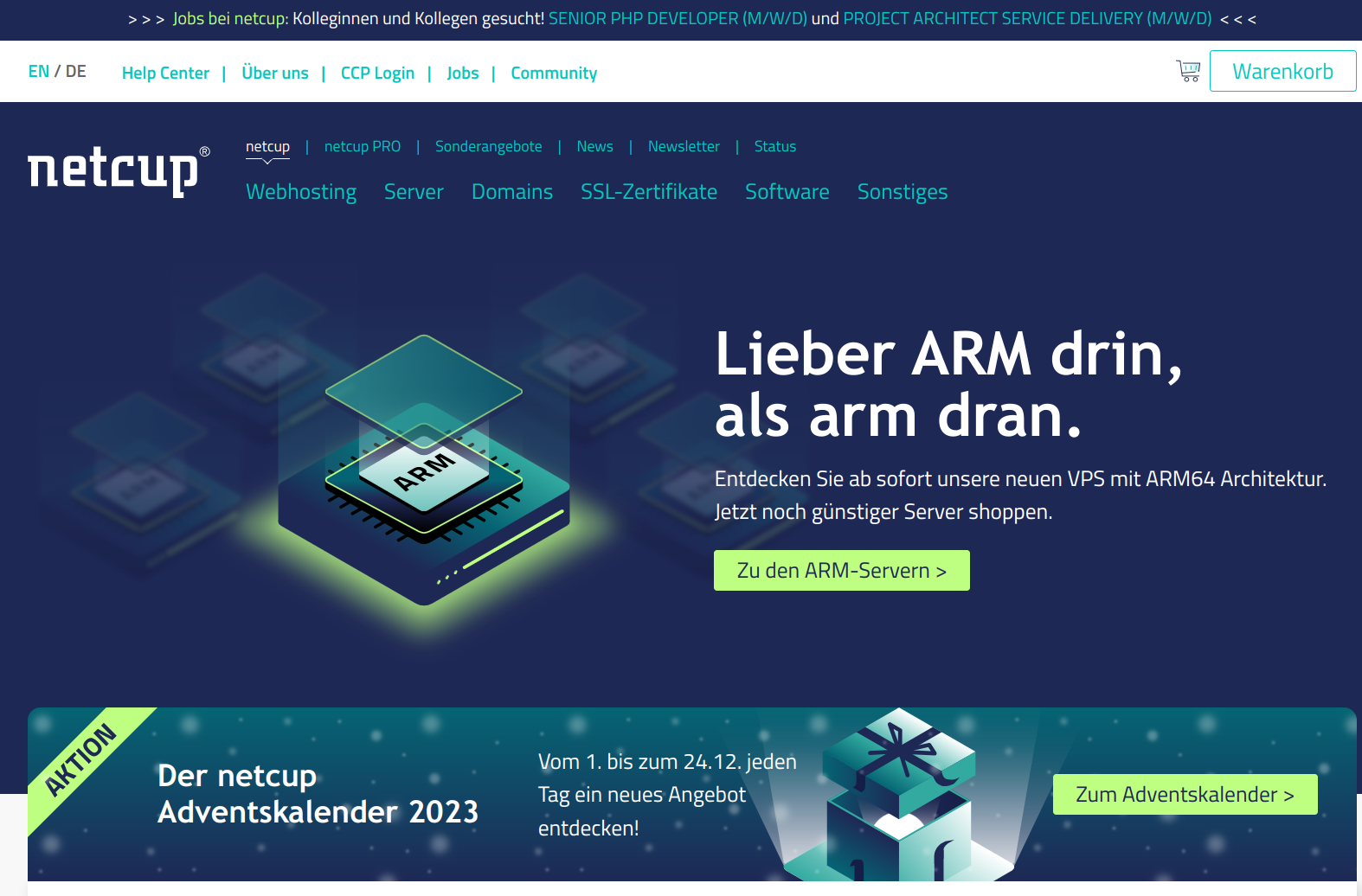
Task: Open the Software menu
Action: pos(787,192)
